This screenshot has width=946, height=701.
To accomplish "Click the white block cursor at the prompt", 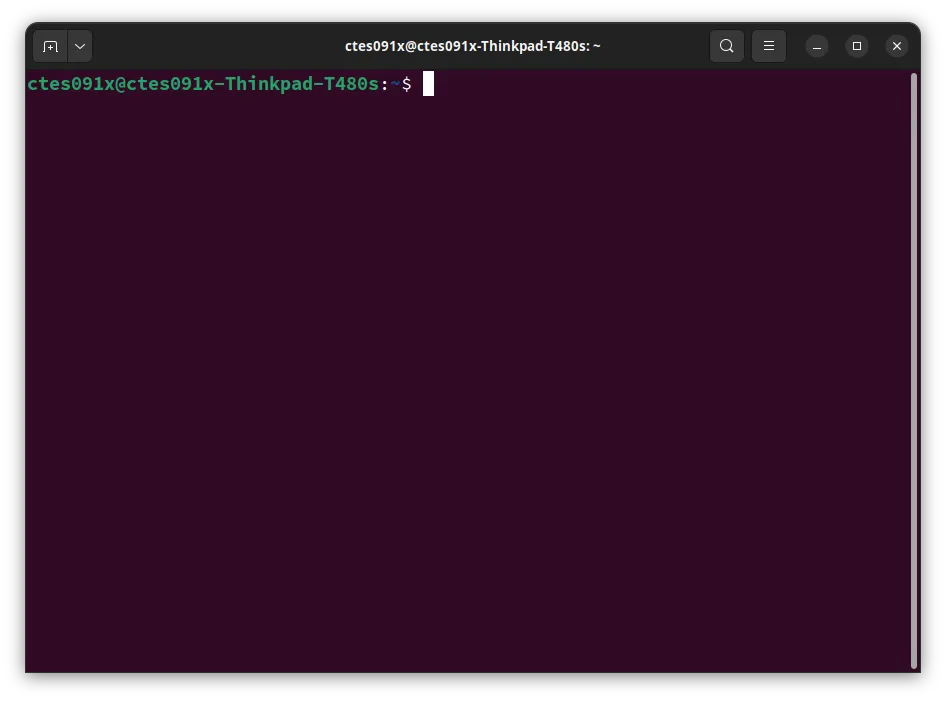I will [x=428, y=84].
